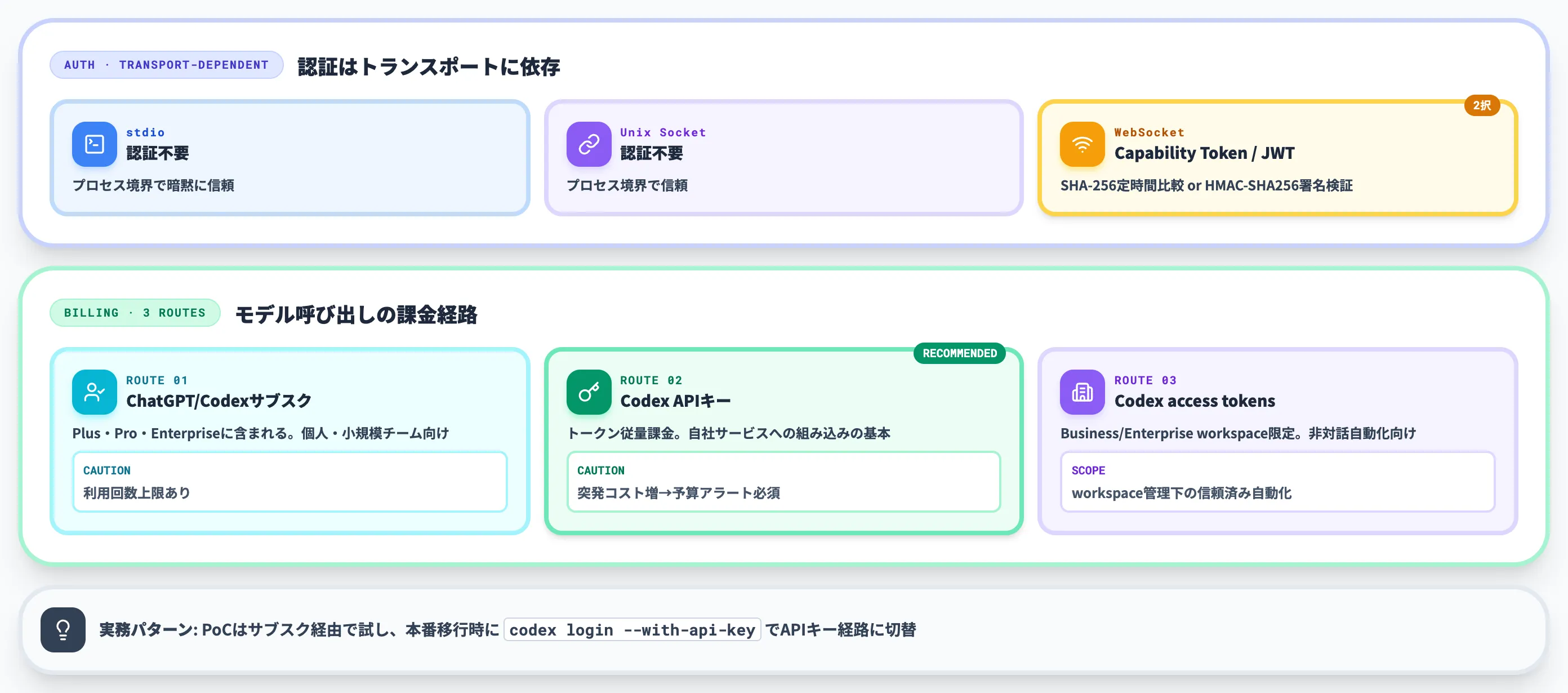Click text プロセス境界で暗黙に信頼
The height and width of the screenshot is (693, 1568).
point(153,185)
